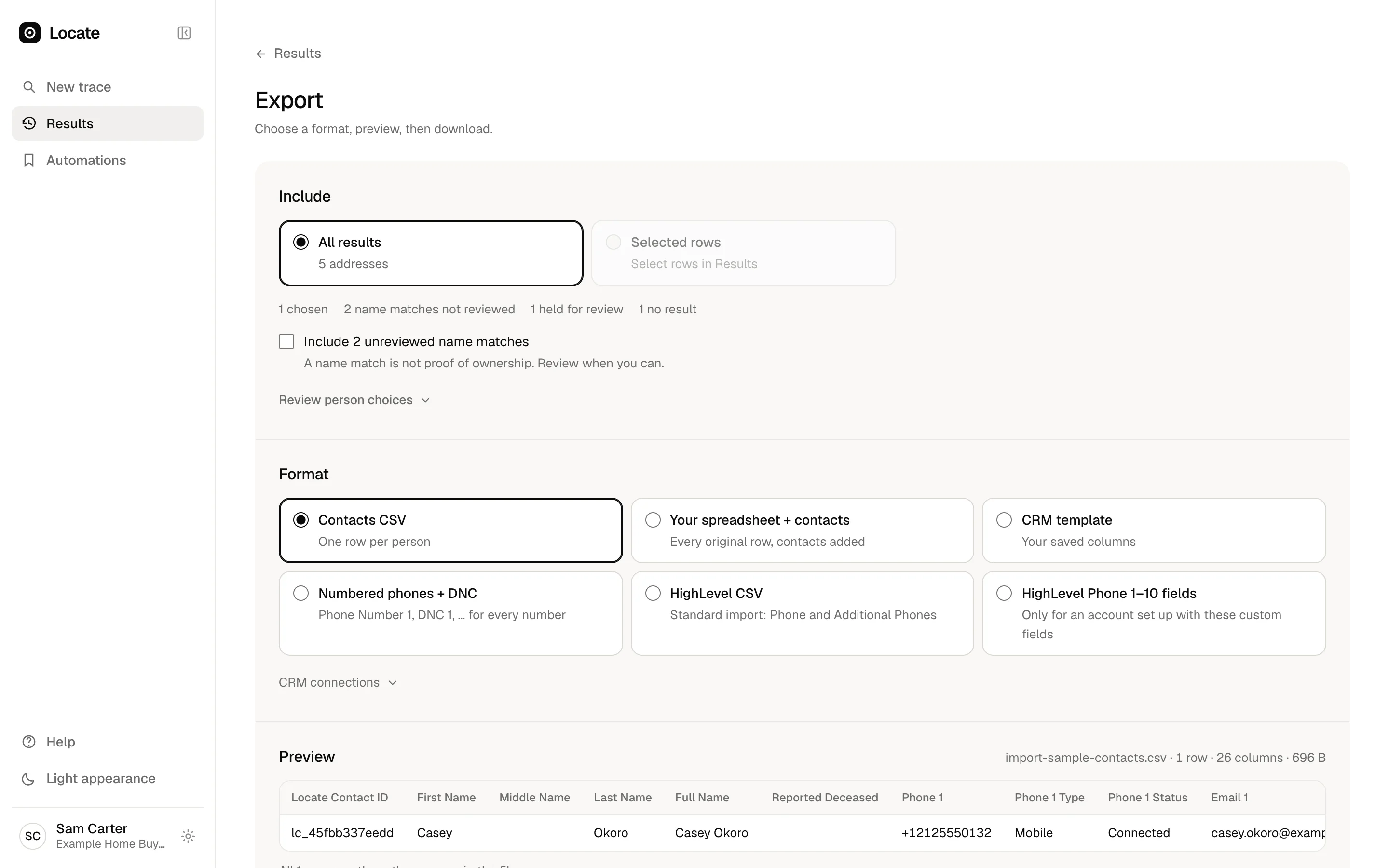This screenshot has height=868, width=1389.
Task: Open account settings gear icon
Action: (188, 836)
